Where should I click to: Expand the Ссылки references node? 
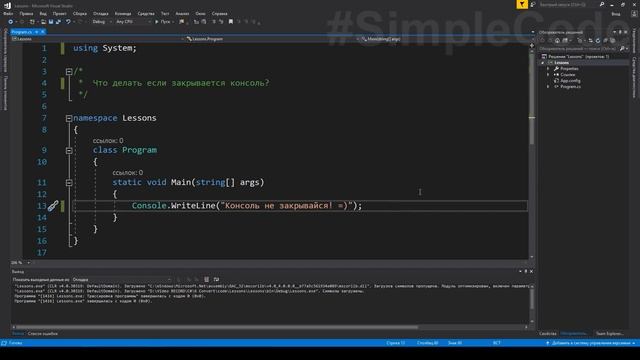[548, 75]
